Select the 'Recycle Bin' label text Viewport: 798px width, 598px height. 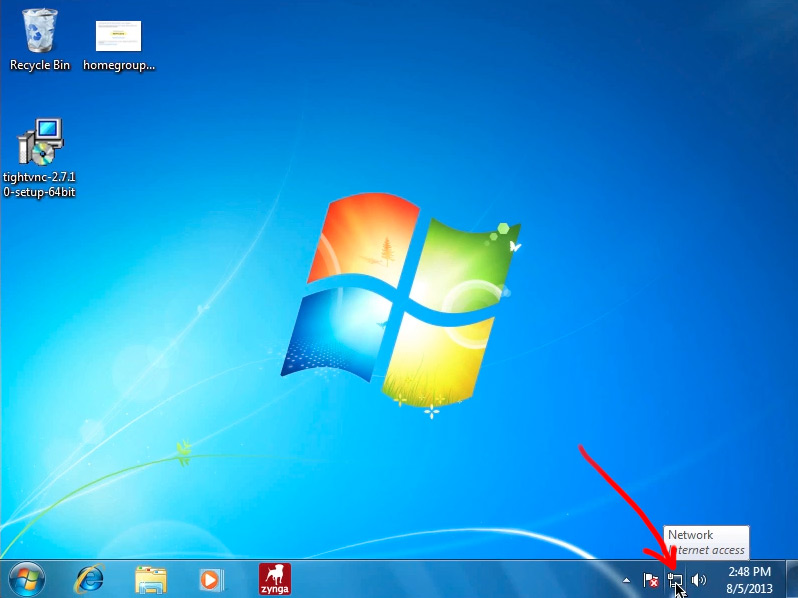40,65
